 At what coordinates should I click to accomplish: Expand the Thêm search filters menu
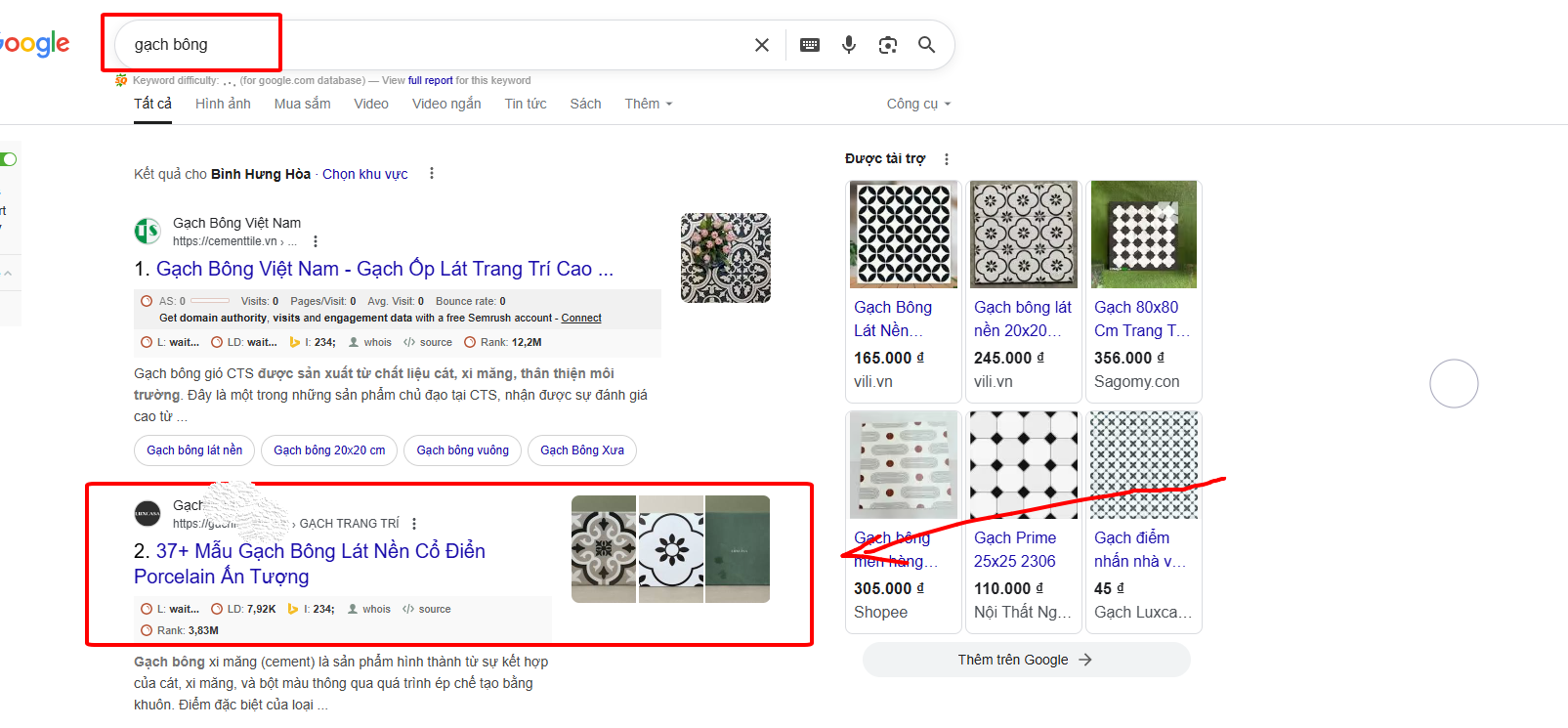click(x=648, y=104)
